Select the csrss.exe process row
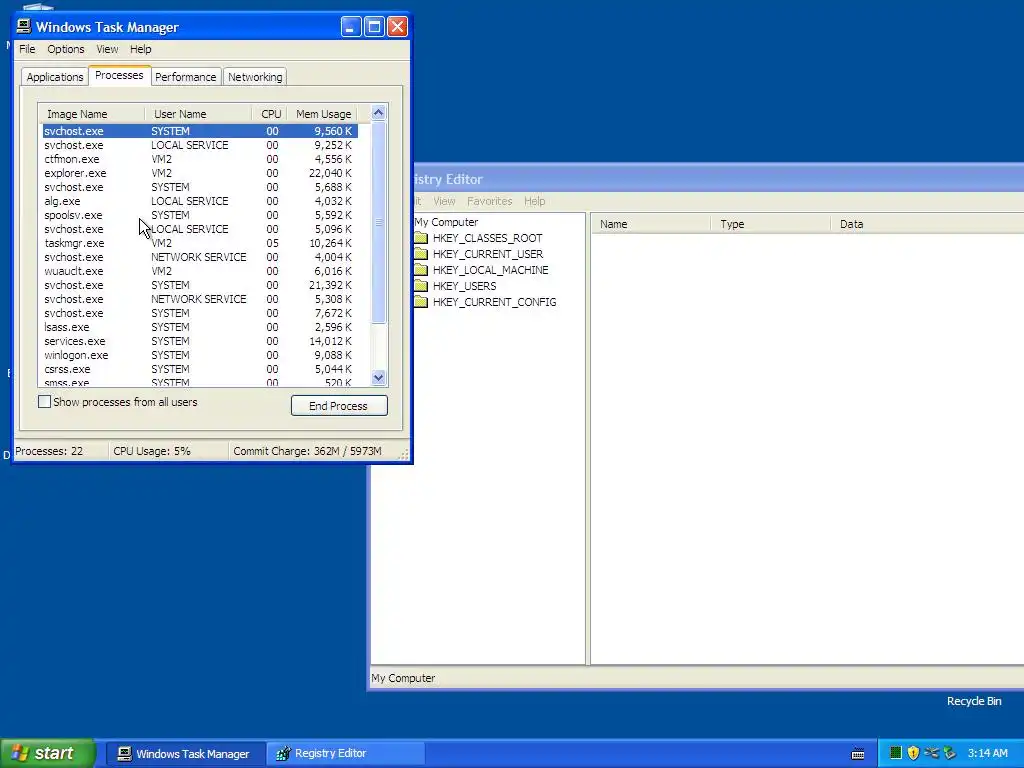The height and width of the screenshot is (768, 1024). (200, 369)
